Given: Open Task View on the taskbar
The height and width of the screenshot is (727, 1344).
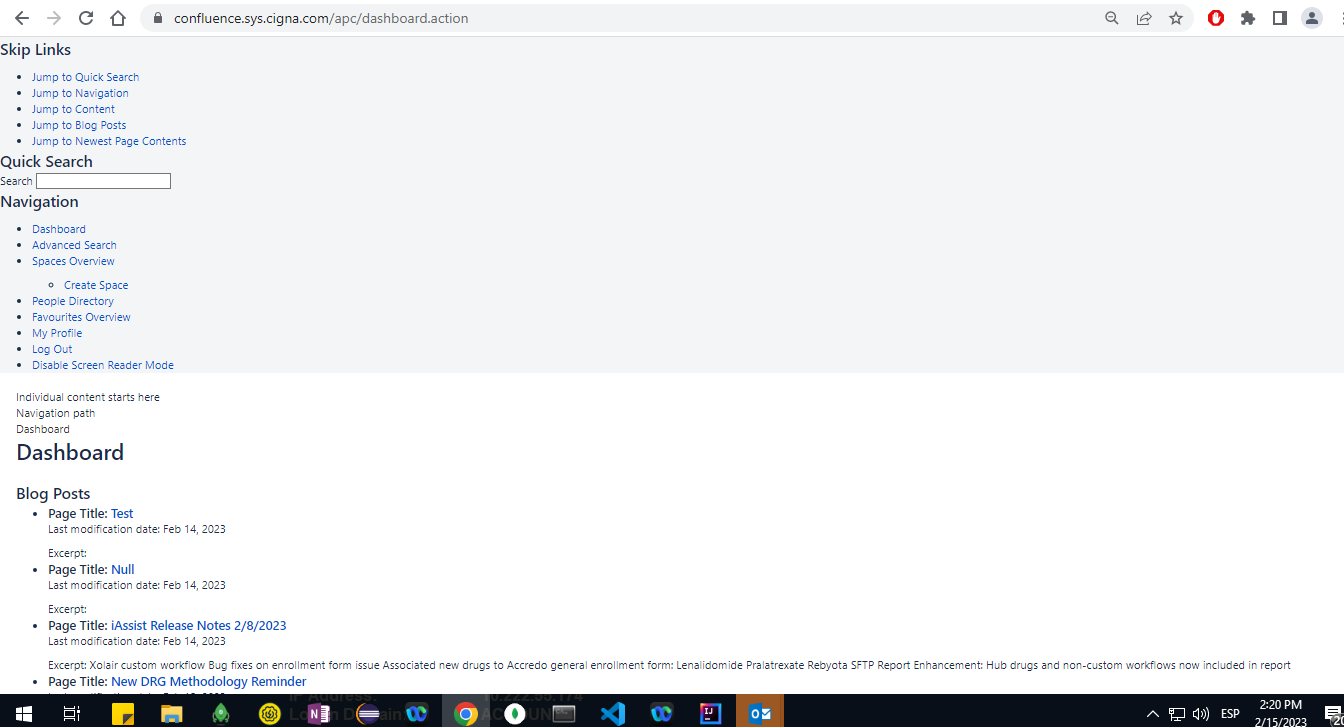Looking at the screenshot, I should coord(72,713).
